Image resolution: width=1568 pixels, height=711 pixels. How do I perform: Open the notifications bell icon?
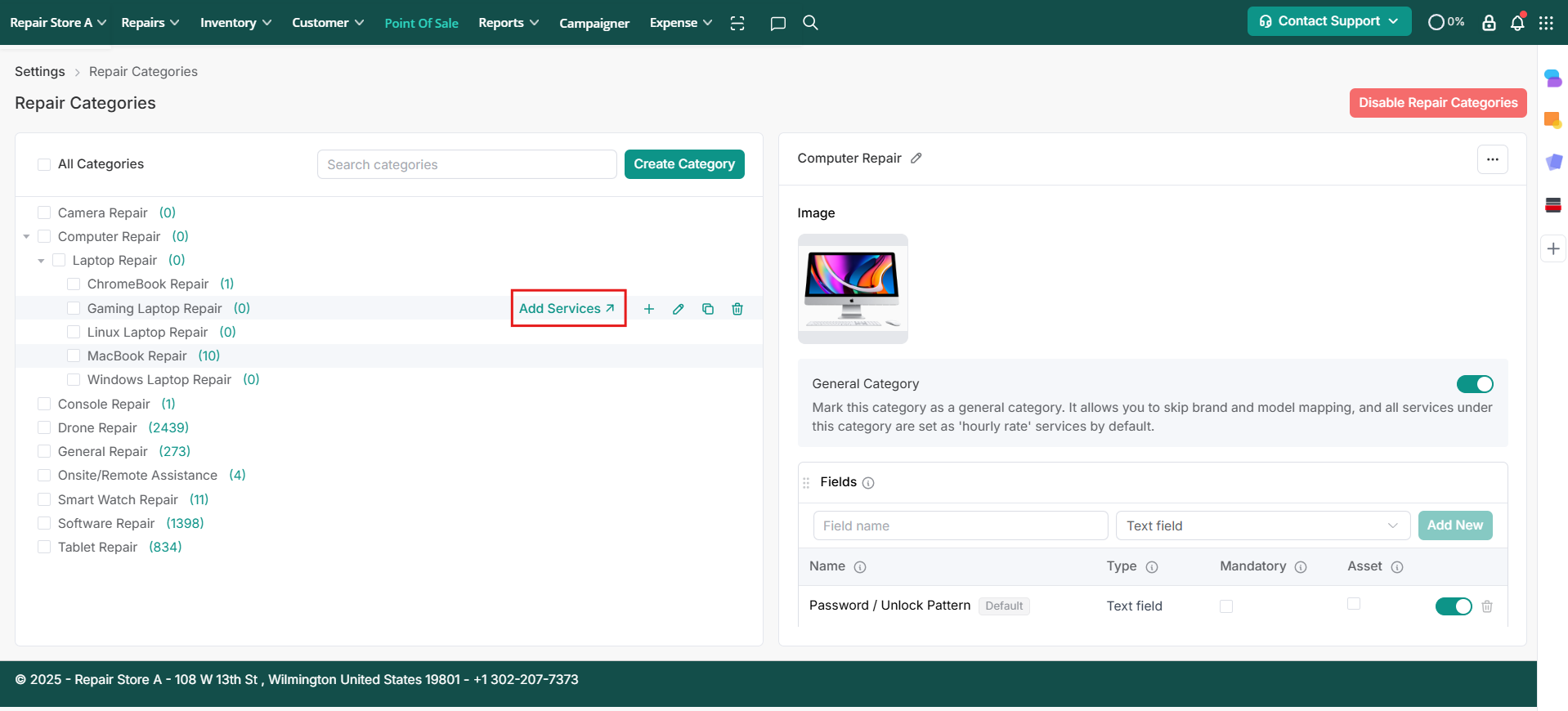(x=1517, y=23)
